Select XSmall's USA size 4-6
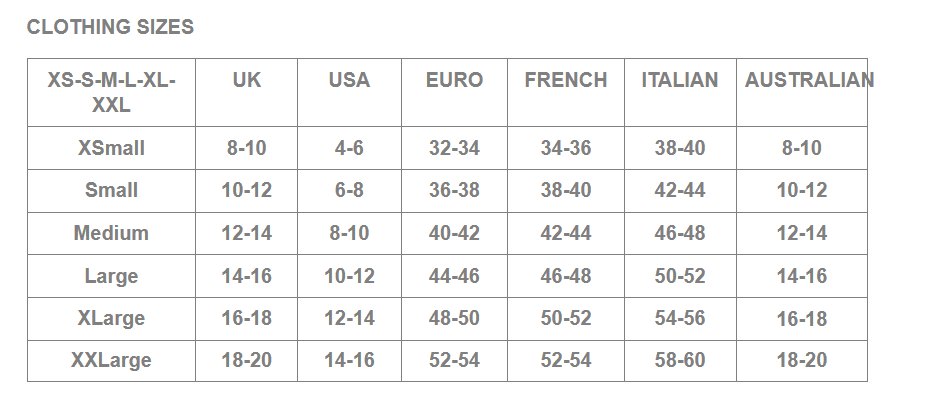Viewport: 926px width, 416px height. pyautogui.click(x=349, y=148)
